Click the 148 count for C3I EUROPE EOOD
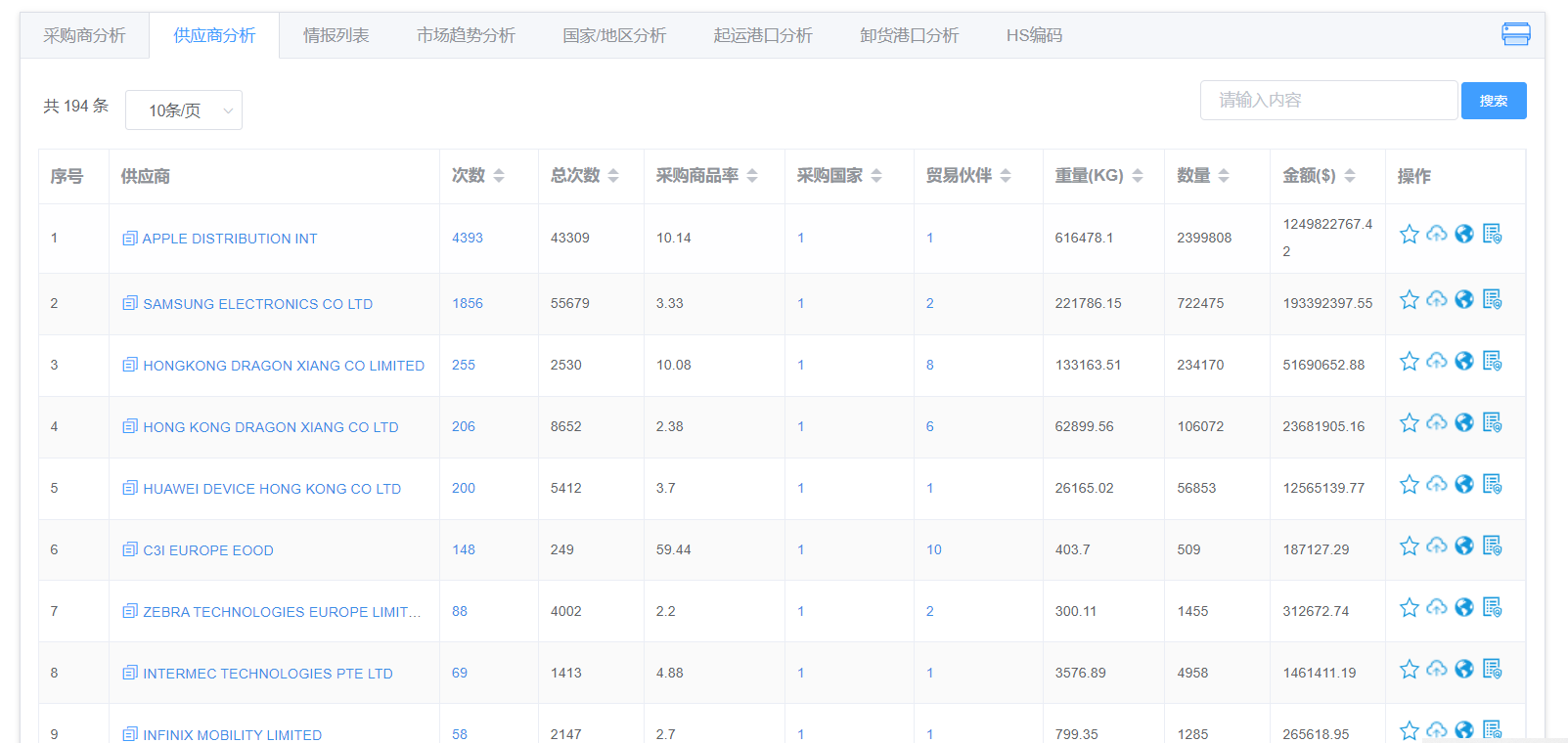The image size is (1568, 743). (464, 549)
